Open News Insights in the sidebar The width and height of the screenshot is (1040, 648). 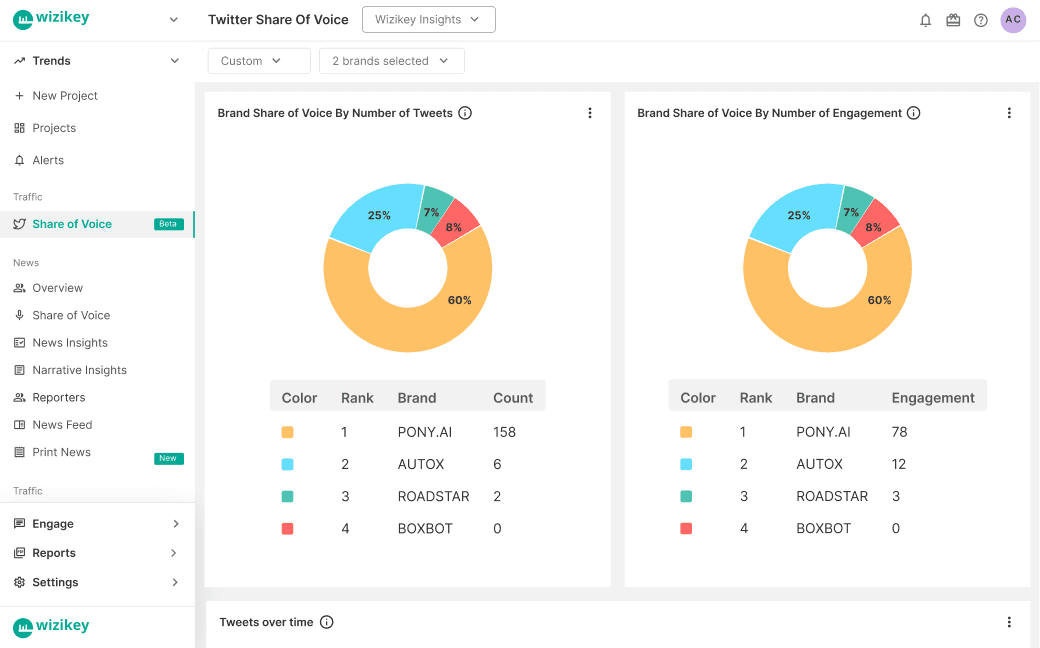70,343
